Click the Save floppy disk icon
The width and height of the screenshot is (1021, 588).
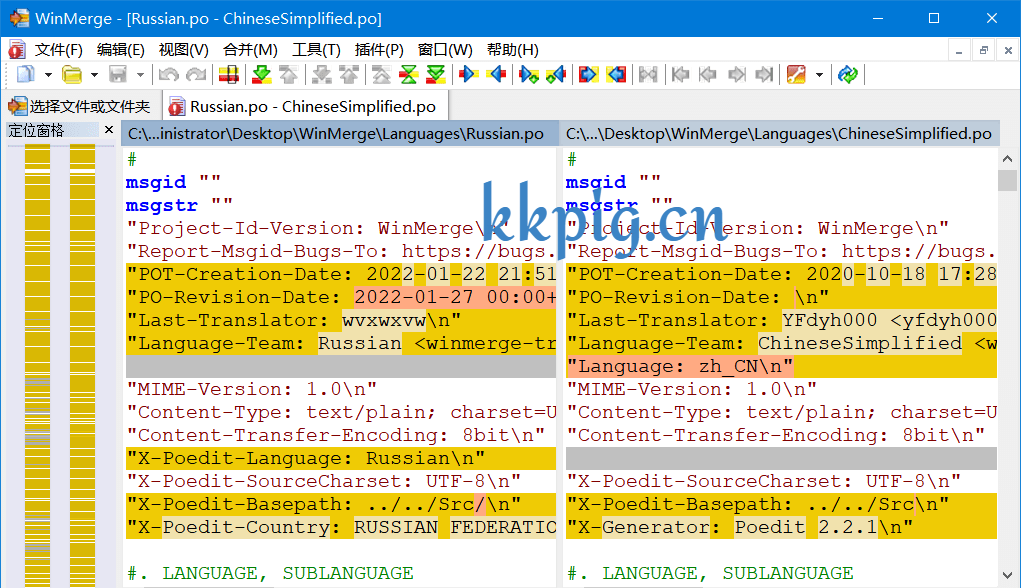[118, 75]
